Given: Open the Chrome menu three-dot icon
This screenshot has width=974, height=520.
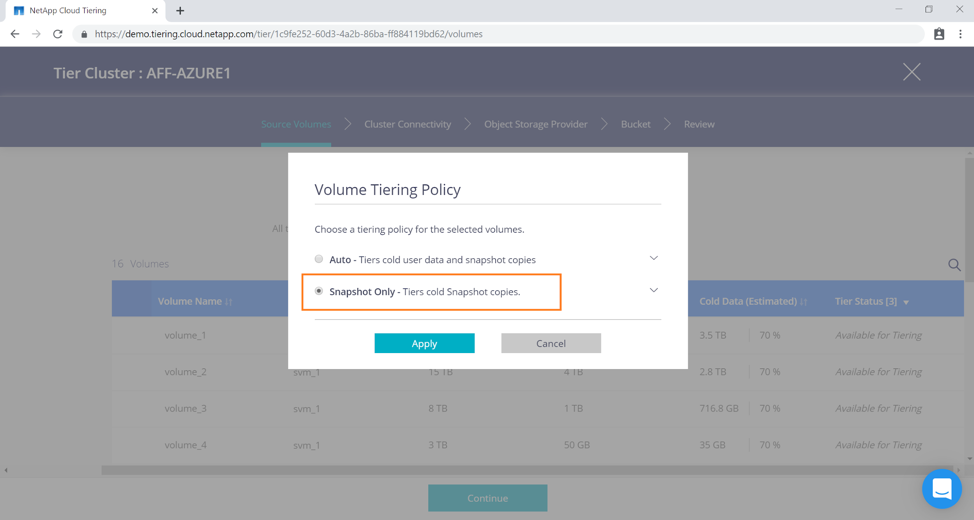Looking at the screenshot, I should tap(960, 34).
